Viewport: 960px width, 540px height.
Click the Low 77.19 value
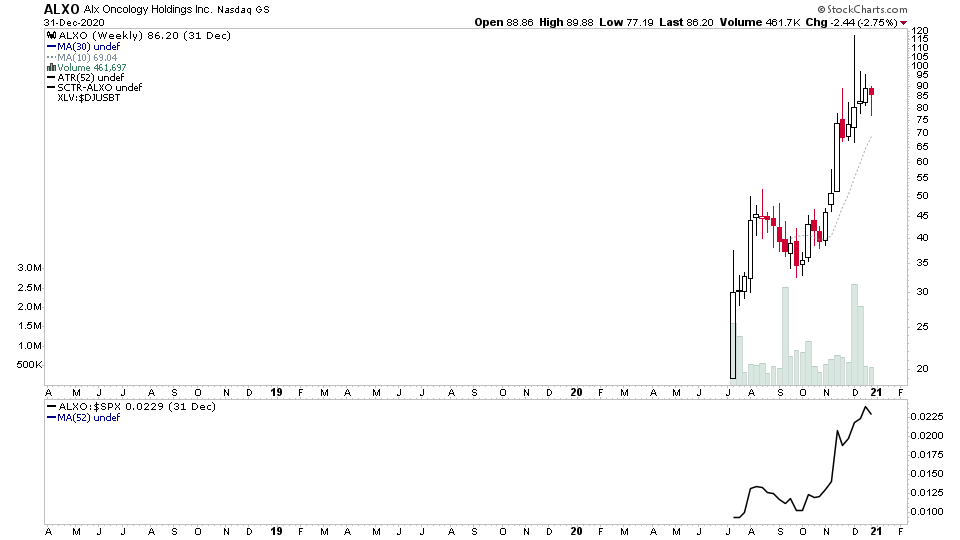626,22
